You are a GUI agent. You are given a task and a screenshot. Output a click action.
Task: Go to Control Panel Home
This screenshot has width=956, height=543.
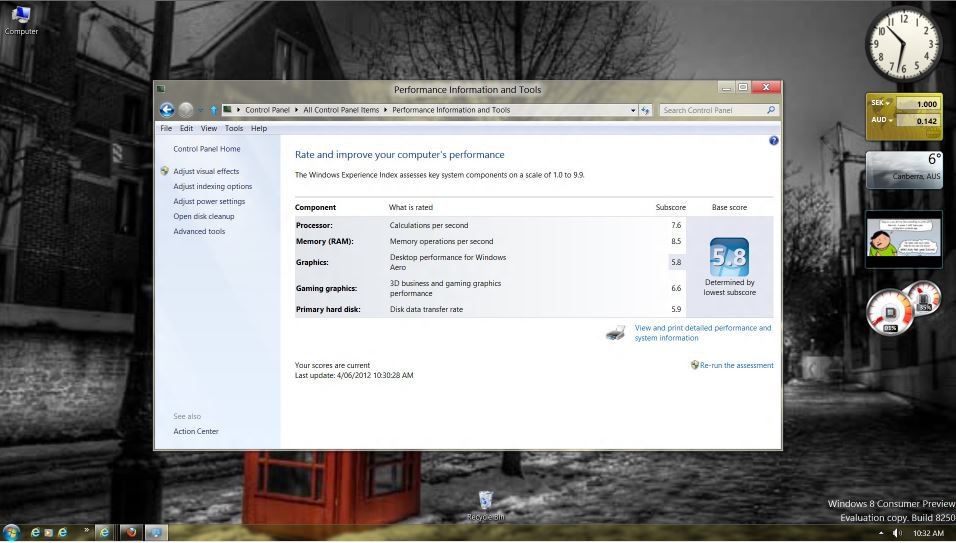pyautogui.click(x=207, y=149)
